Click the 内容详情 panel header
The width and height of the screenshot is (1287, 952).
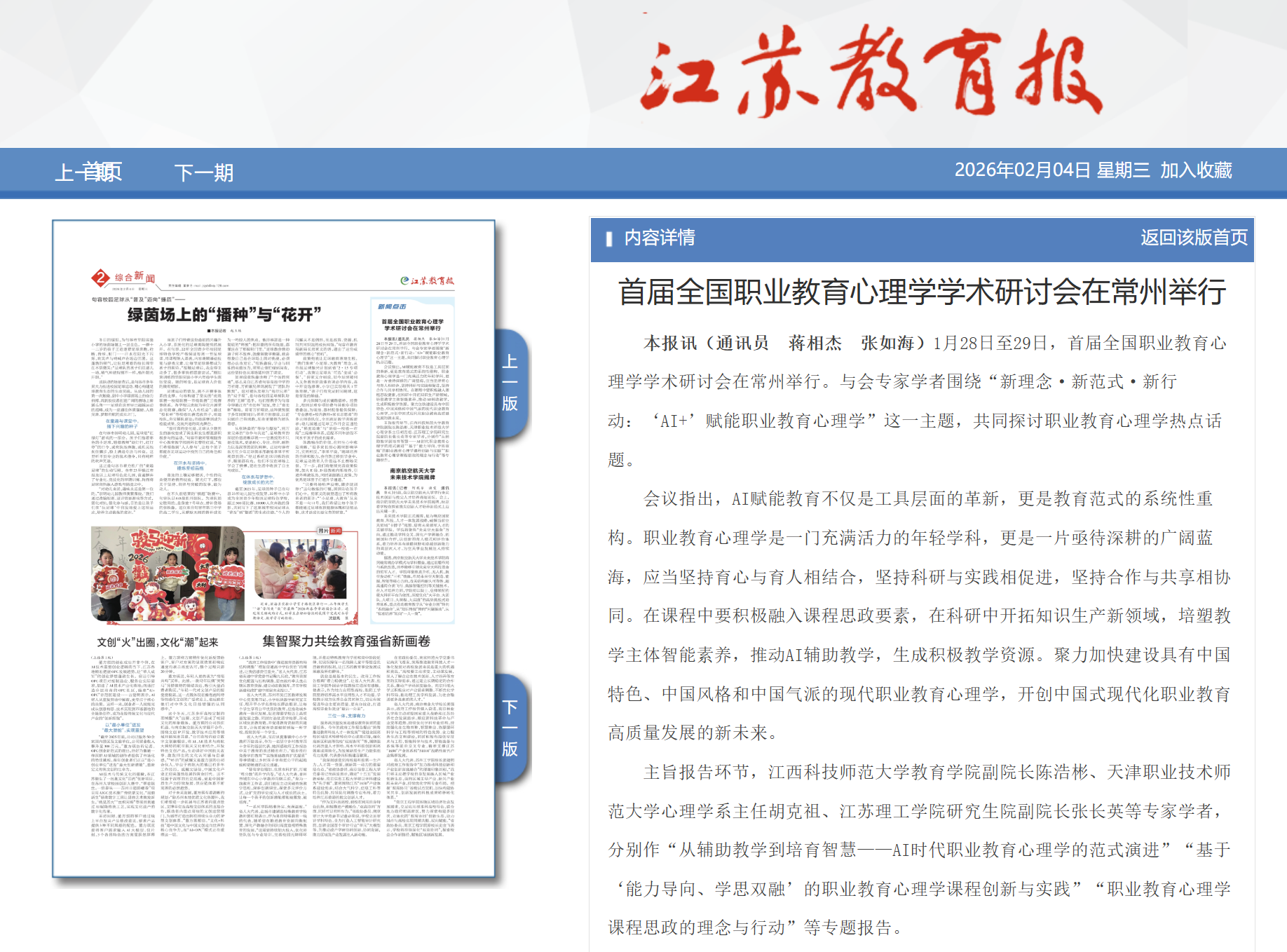tap(659, 238)
